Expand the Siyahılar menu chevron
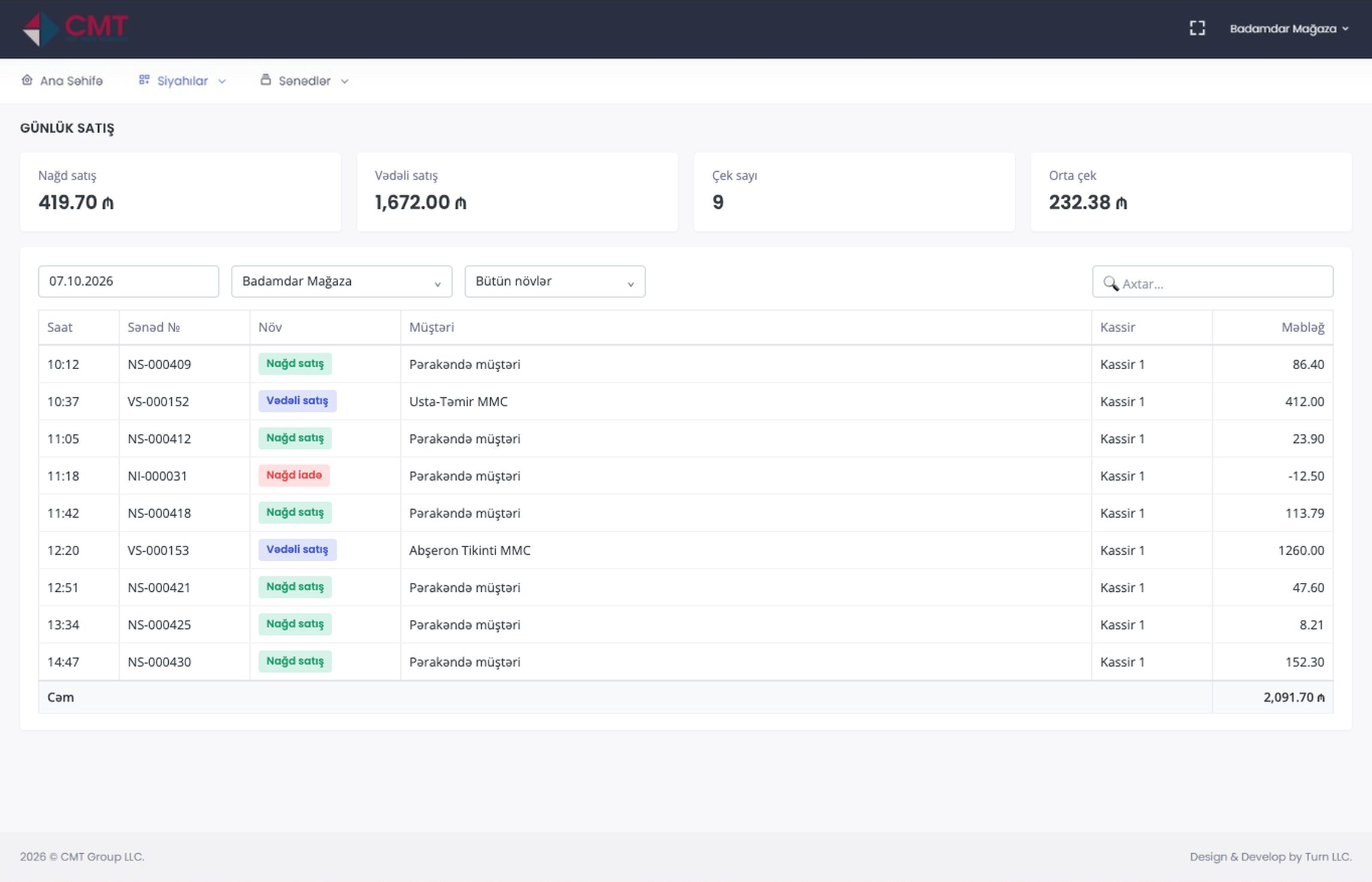 coord(221,81)
